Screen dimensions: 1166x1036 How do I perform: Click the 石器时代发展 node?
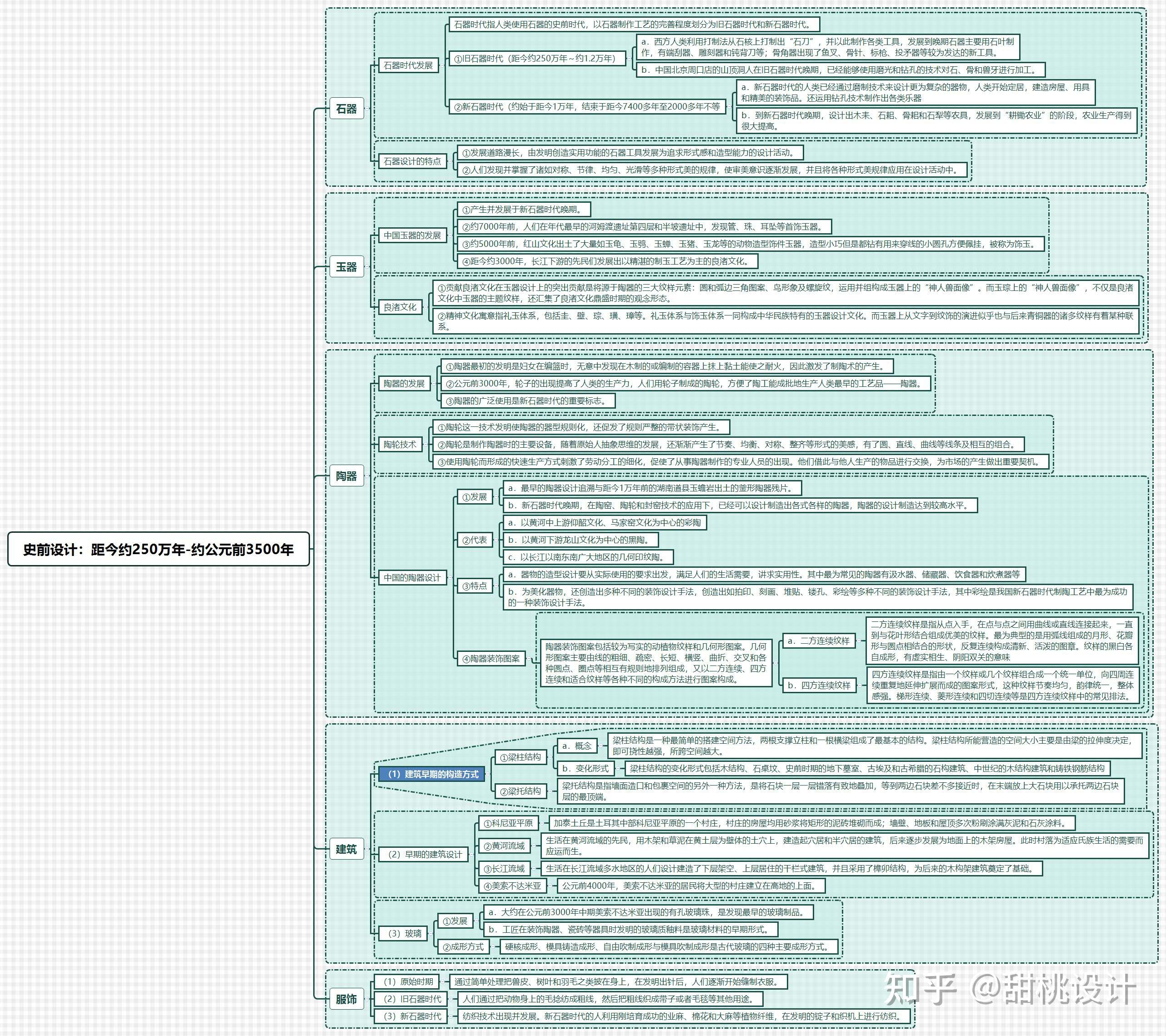pyautogui.click(x=409, y=65)
